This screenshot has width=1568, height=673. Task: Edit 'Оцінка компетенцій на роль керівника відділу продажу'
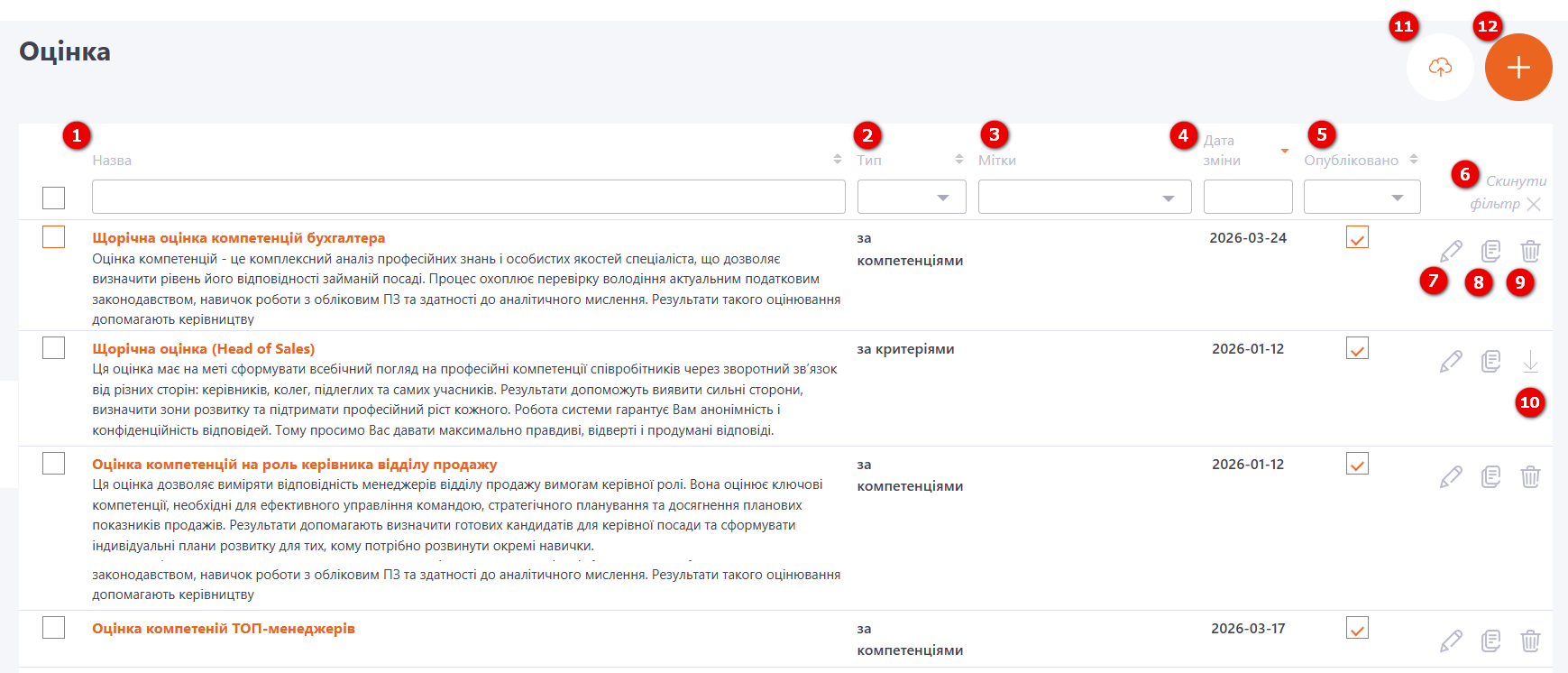point(1451,476)
